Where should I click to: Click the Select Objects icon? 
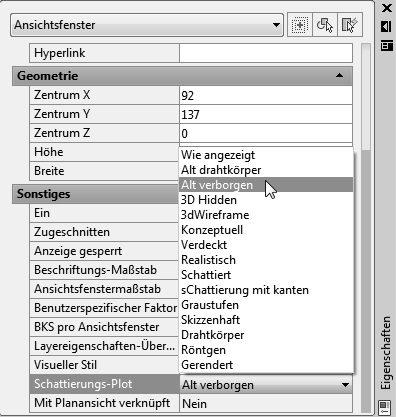click(325, 25)
